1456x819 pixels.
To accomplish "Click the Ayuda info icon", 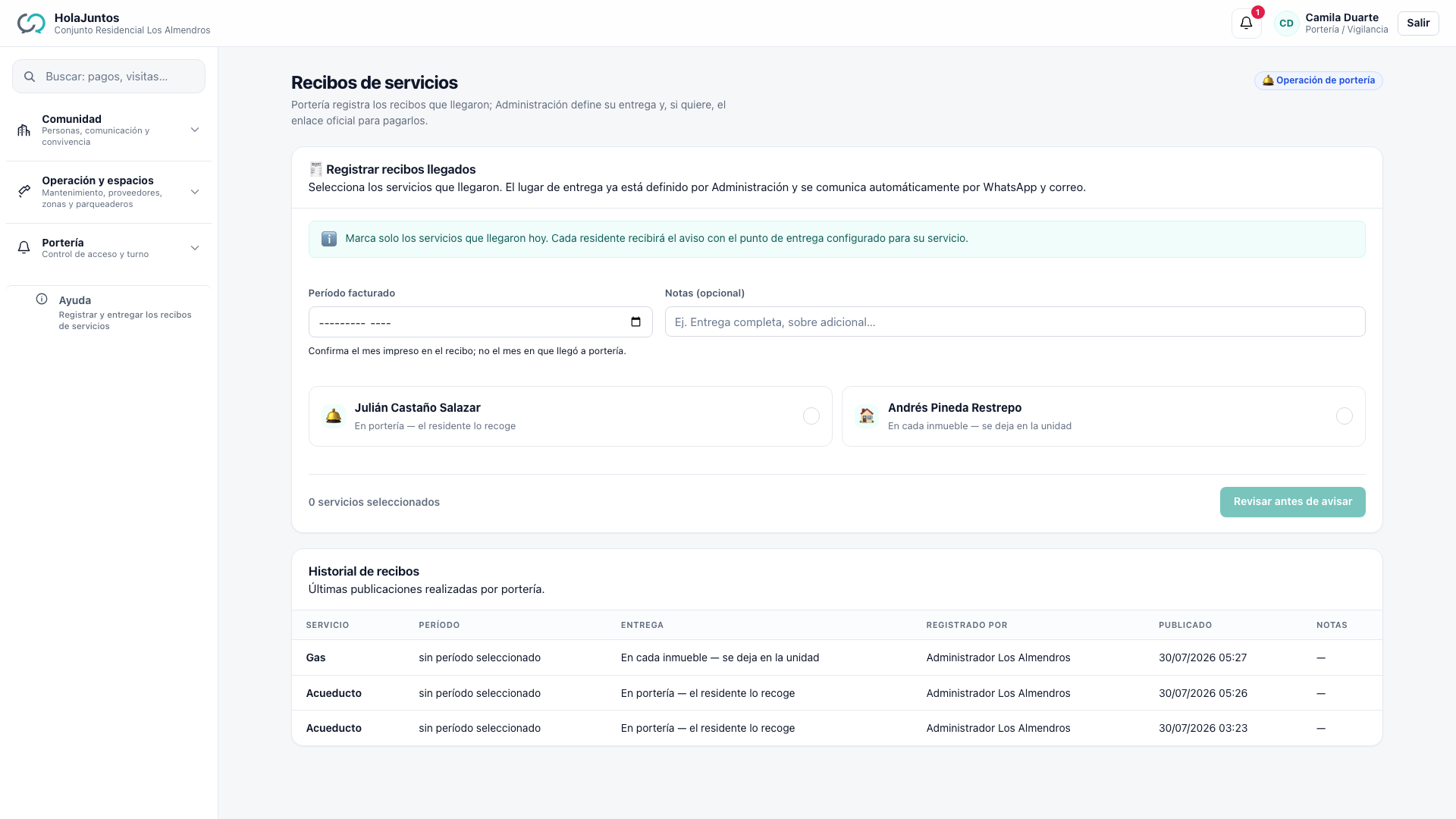I will 42,300.
